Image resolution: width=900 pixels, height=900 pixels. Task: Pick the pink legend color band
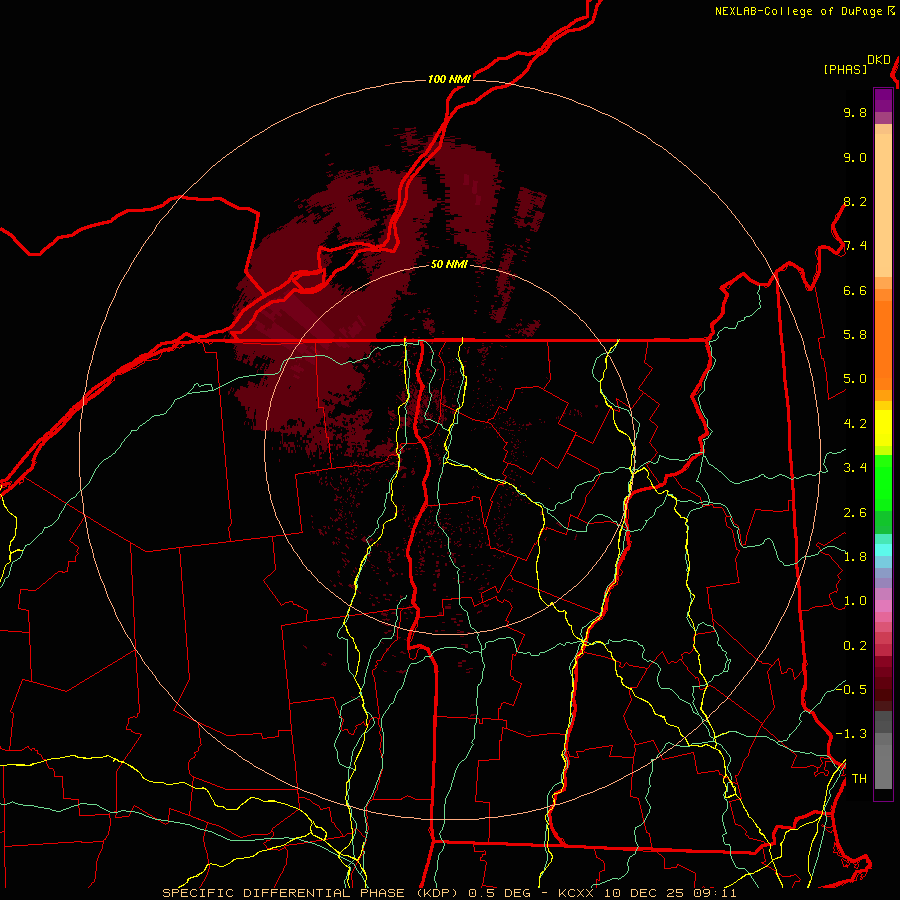point(883,606)
